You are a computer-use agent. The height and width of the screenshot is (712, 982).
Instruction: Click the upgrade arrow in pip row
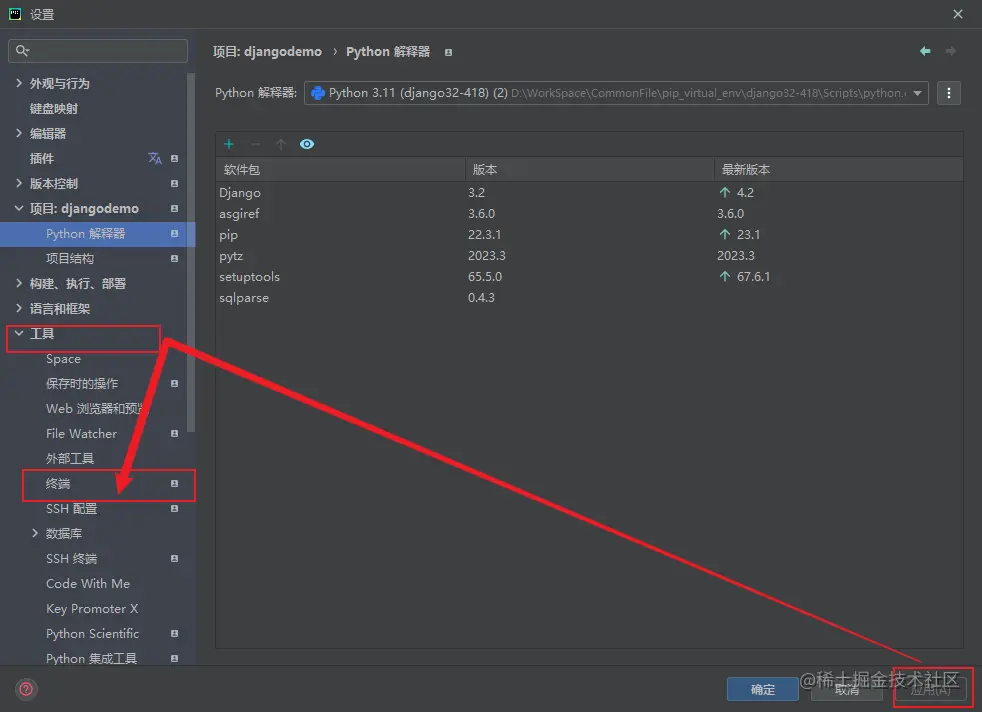coord(725,234)
